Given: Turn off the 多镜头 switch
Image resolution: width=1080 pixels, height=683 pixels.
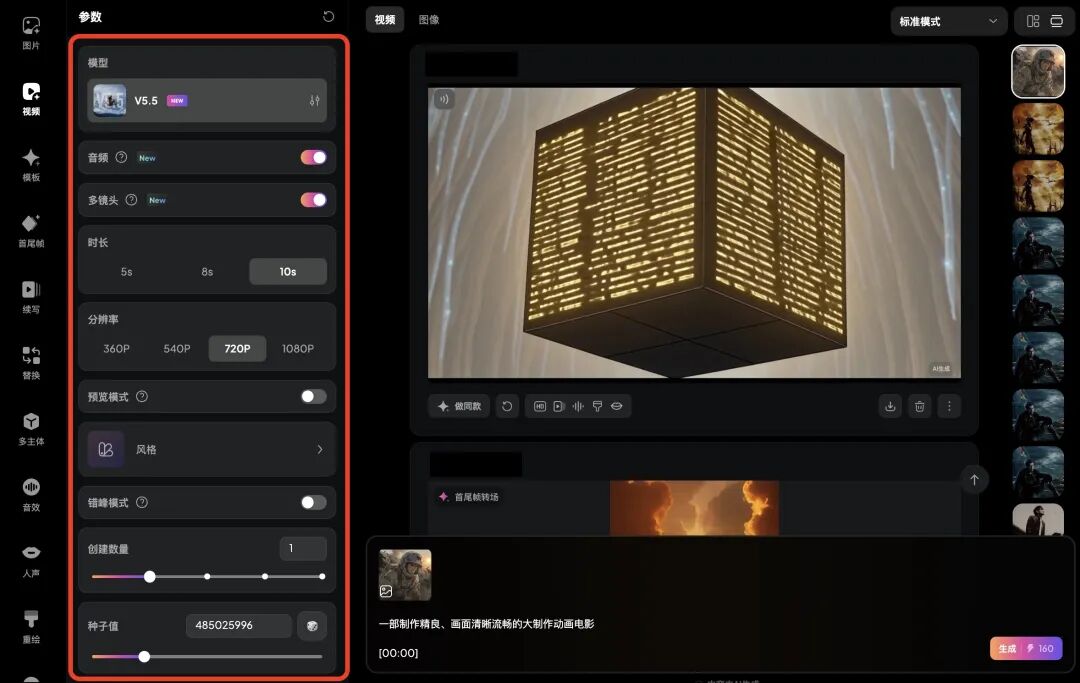Looking at the screenshot, I should point(313,200).
